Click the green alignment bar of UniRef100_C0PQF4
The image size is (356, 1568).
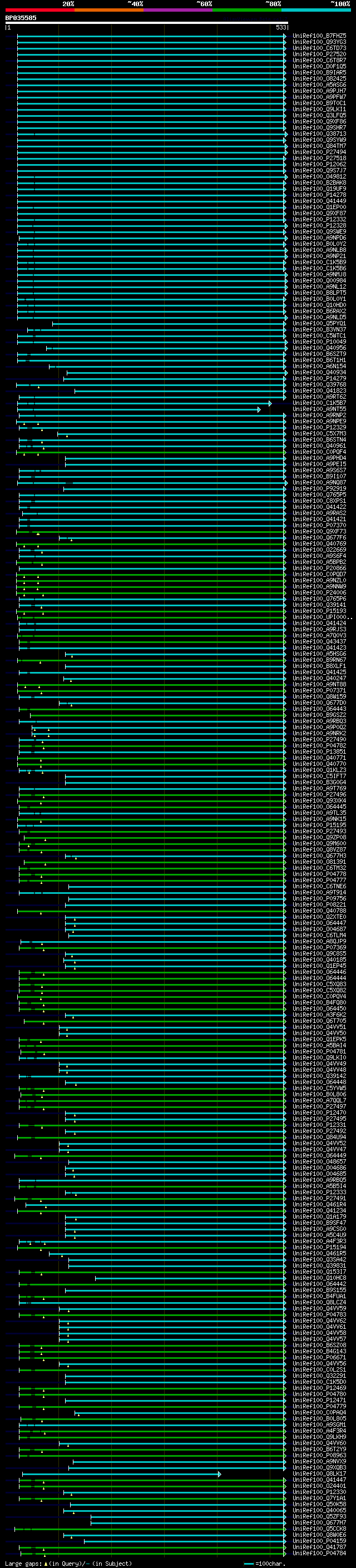click(150, 452)
